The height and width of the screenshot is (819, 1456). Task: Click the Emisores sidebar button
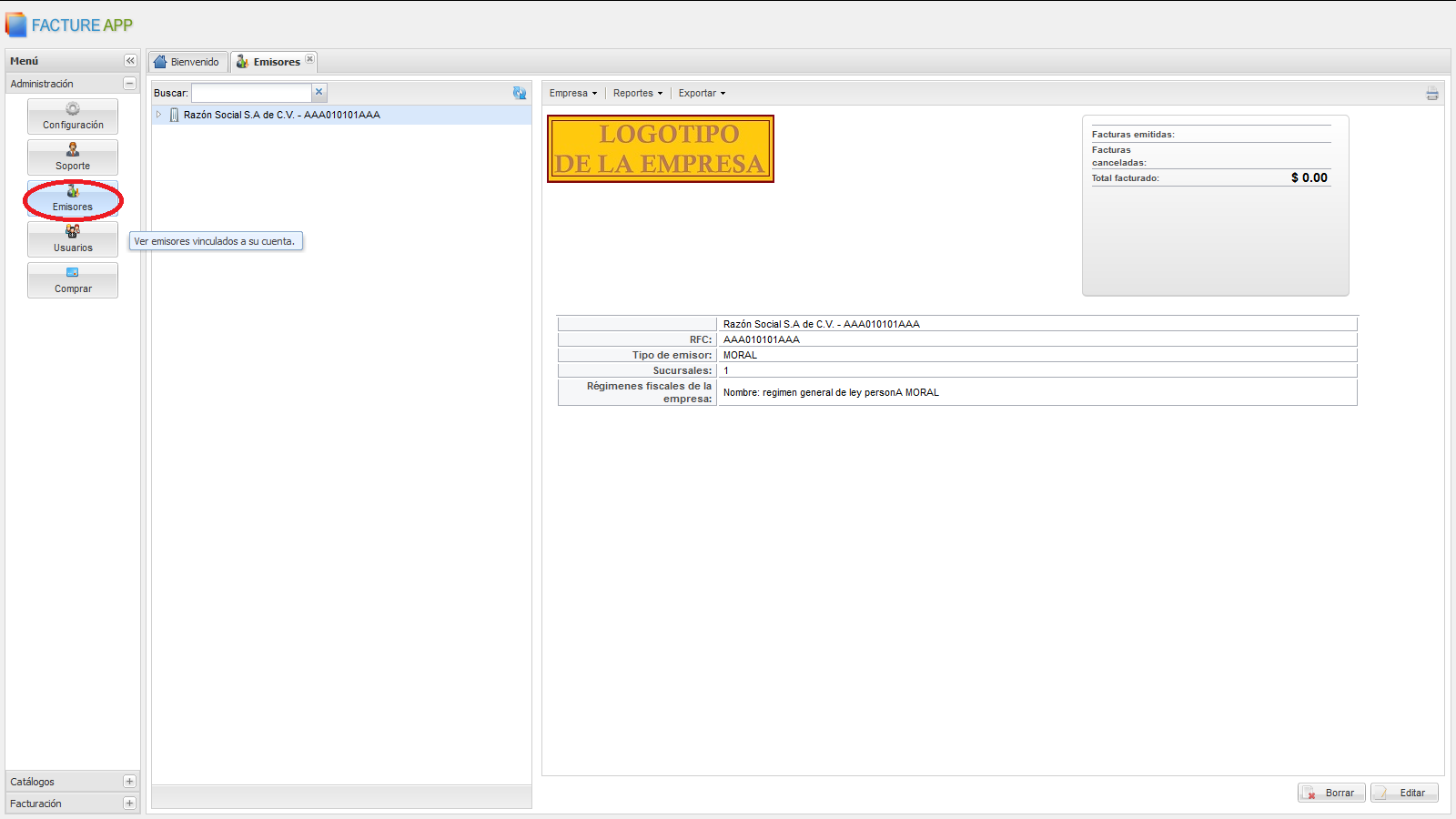tap(73, 198)
